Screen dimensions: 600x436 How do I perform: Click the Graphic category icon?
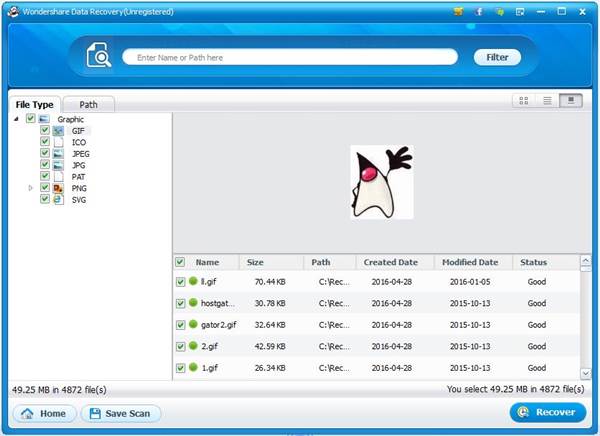tap(44, 119)
